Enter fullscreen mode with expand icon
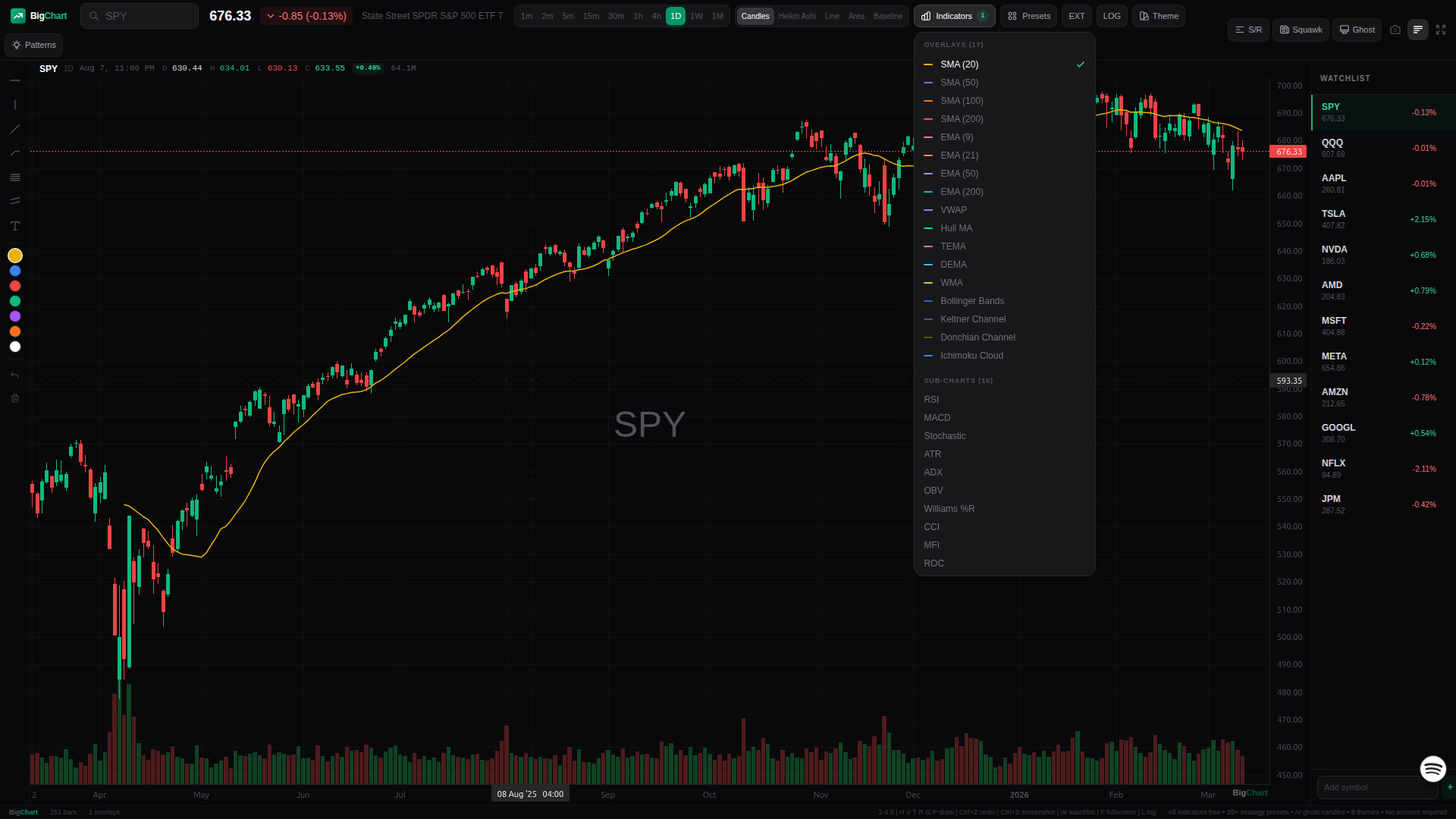The height and width of the screenshot is (819, 1456). pyautogui.click(x=1441, y=30)
